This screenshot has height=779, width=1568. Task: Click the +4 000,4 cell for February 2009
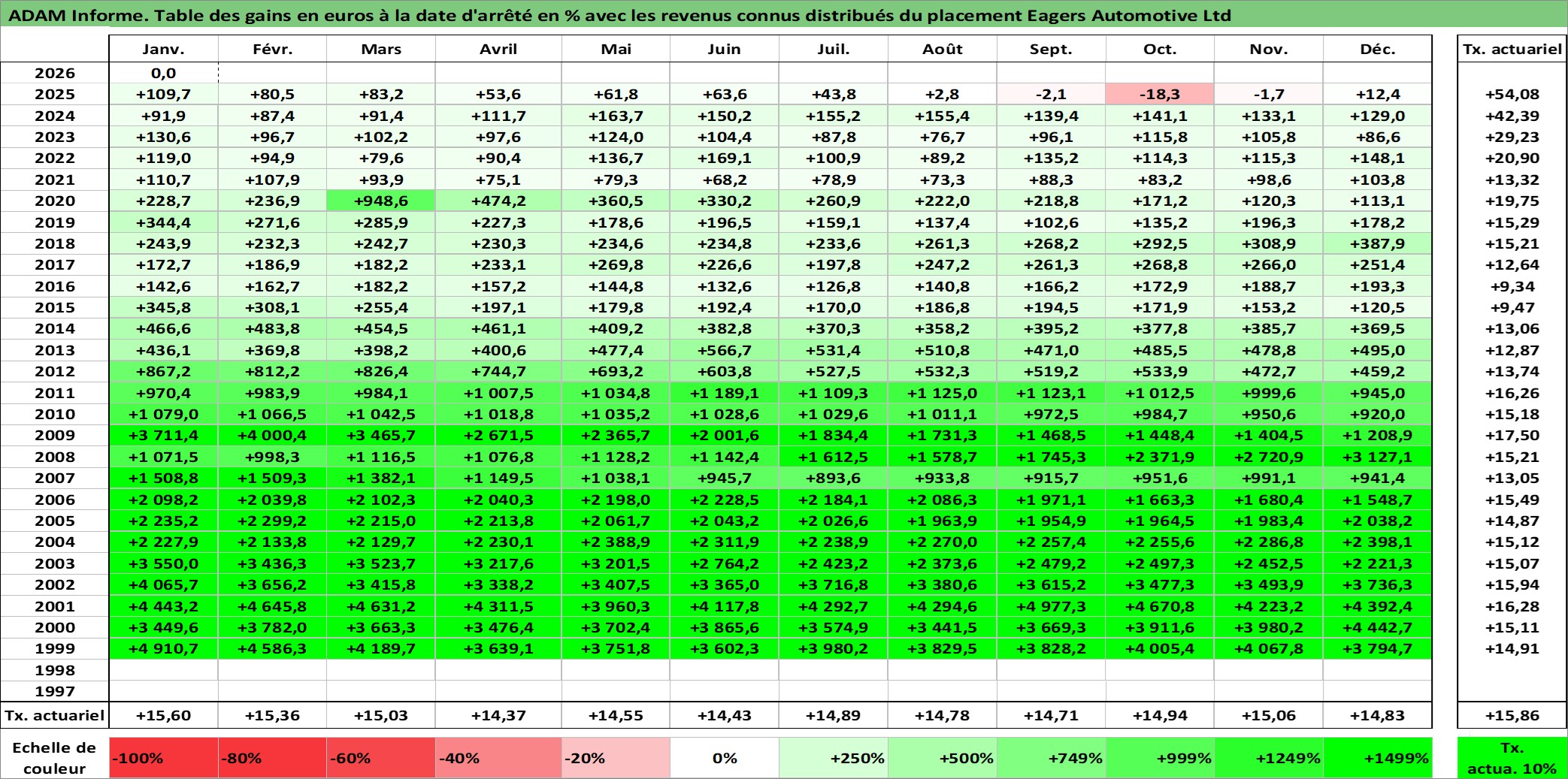point(272,435)
